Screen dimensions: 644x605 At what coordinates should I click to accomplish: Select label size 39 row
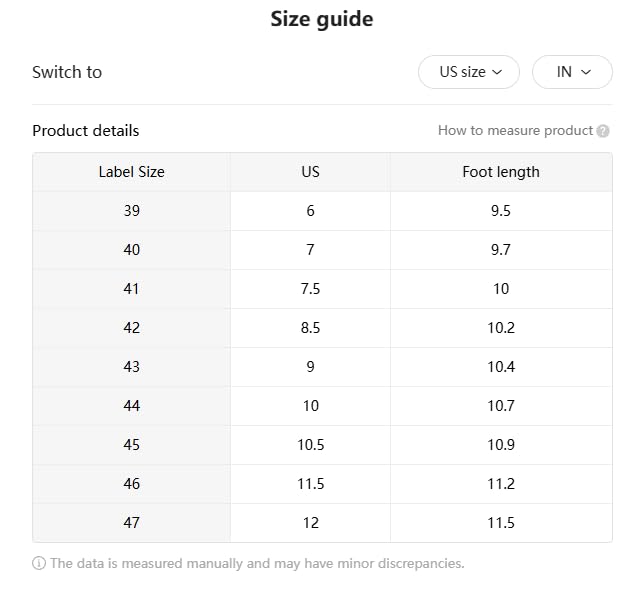(131, 211)
